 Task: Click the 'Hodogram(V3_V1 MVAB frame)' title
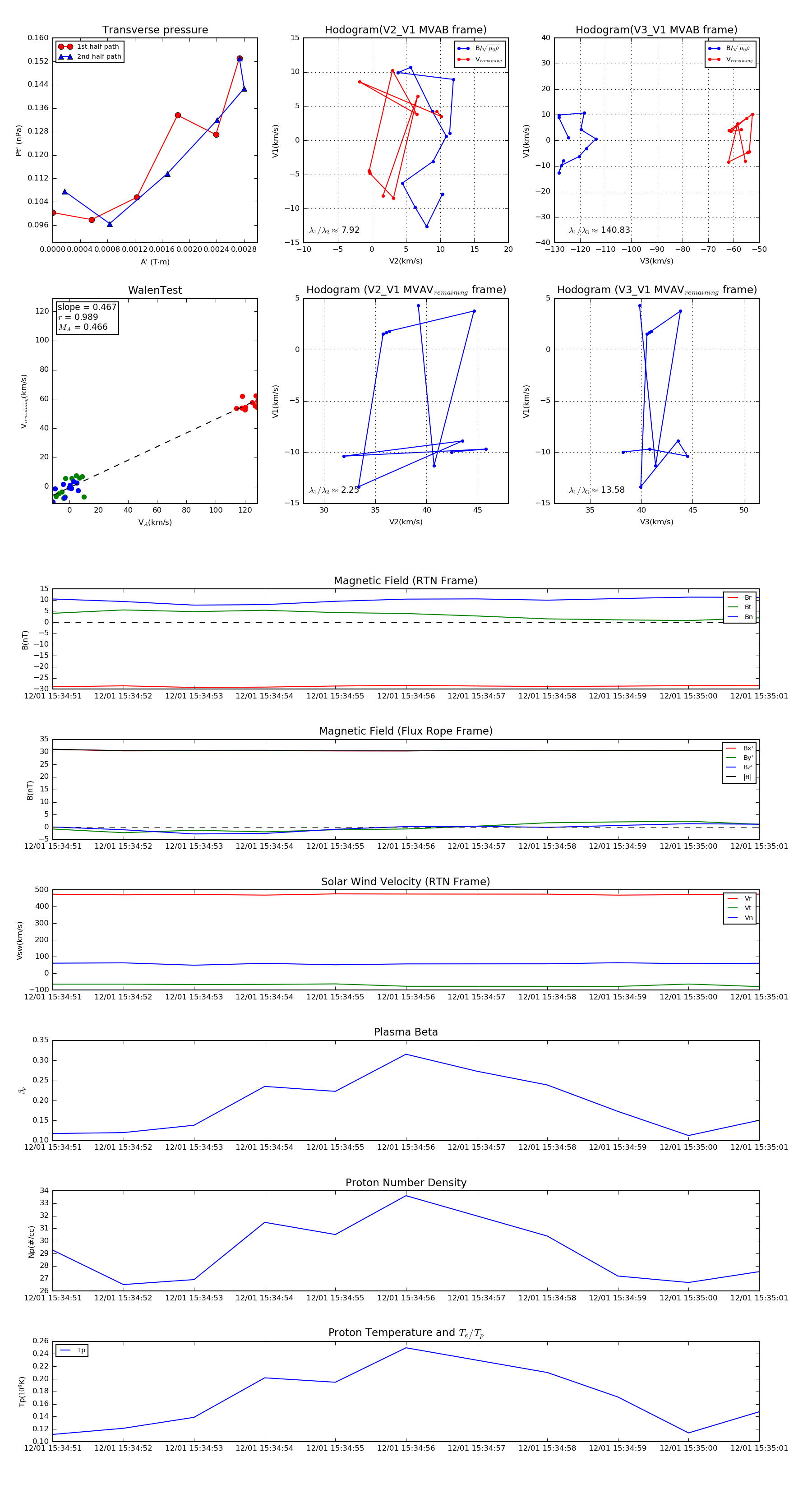coord(656,30)
